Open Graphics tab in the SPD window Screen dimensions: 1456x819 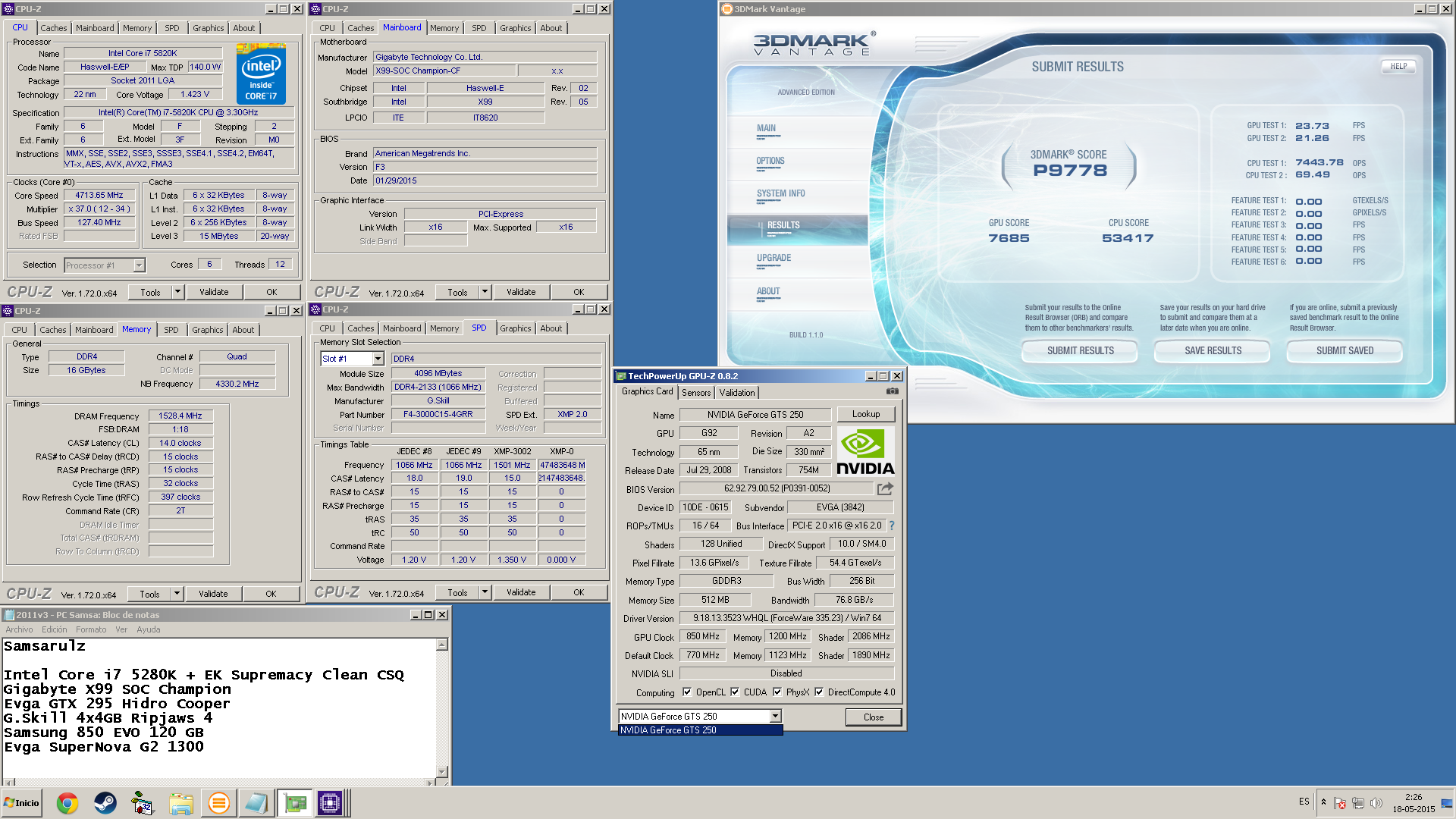click(516, 328)
